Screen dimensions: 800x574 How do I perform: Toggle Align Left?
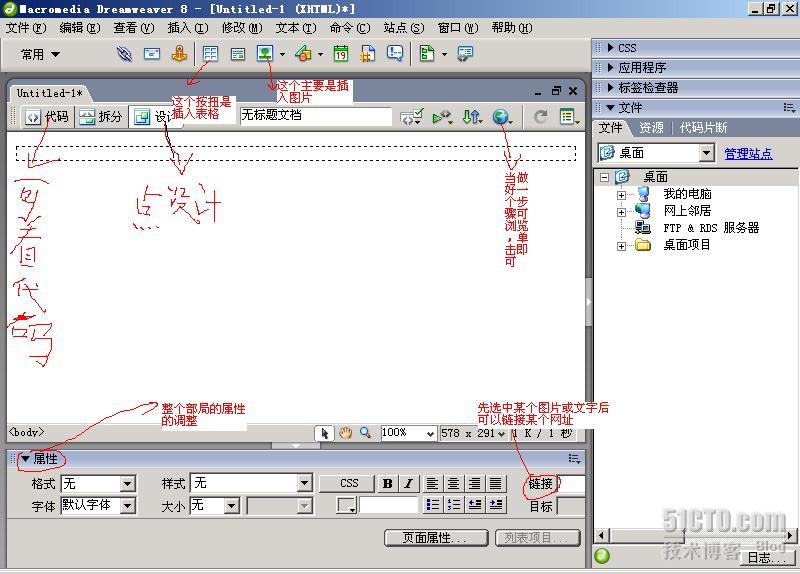(x=432, y=484)
